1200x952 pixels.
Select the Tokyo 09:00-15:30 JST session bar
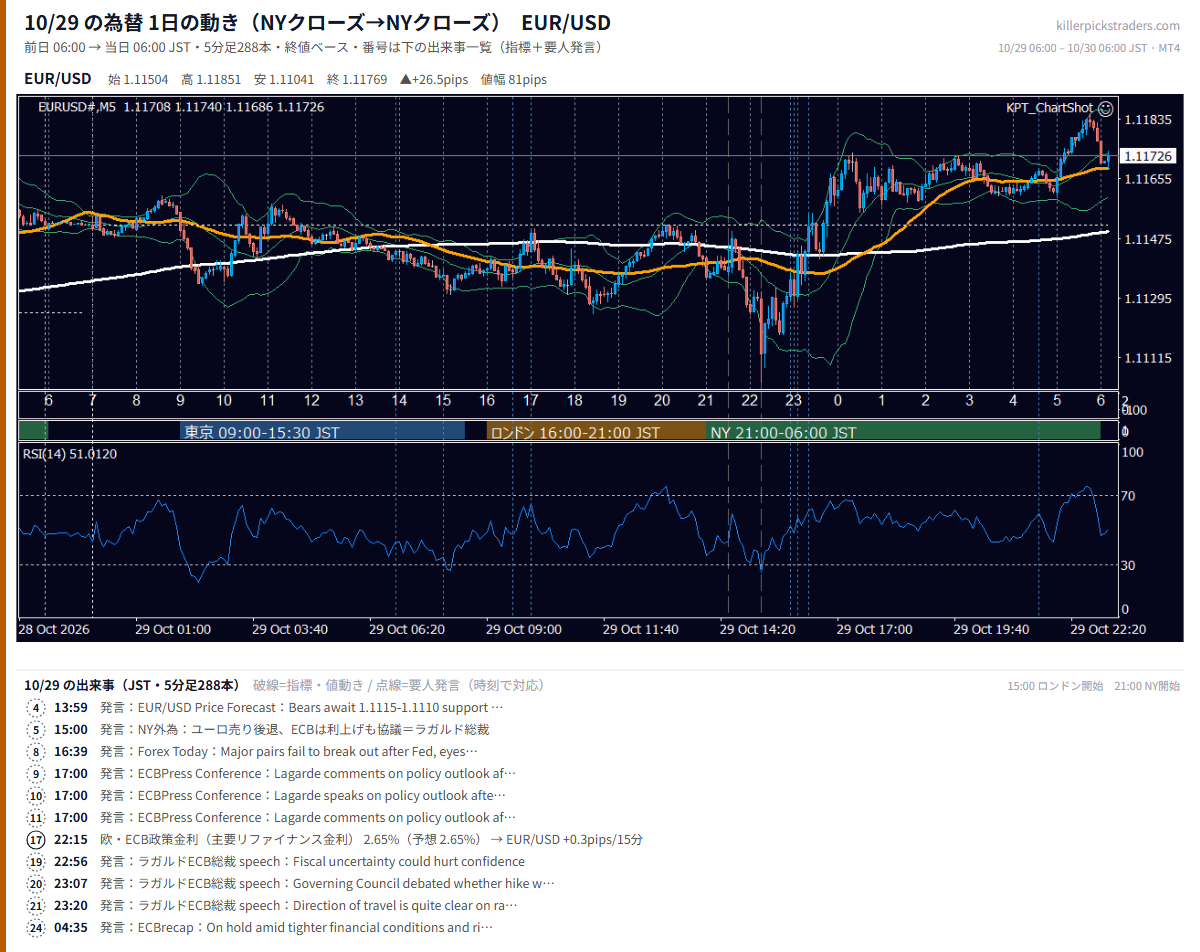click(x=322, y=431)
